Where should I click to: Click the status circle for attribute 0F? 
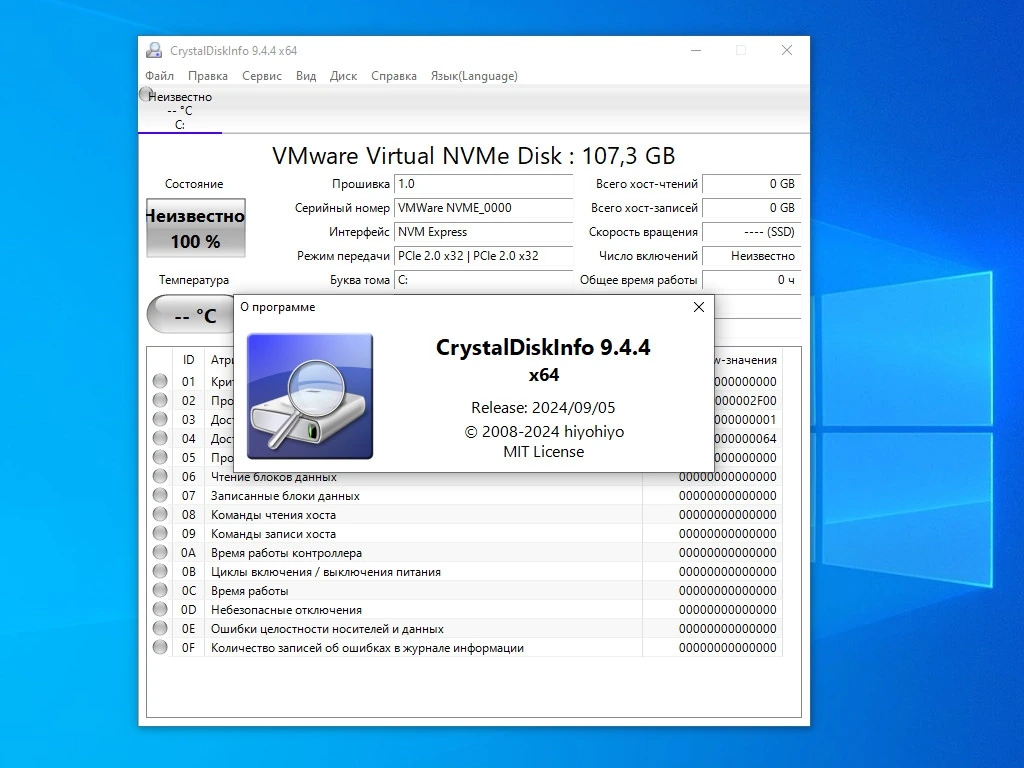(x=160, y=647)
